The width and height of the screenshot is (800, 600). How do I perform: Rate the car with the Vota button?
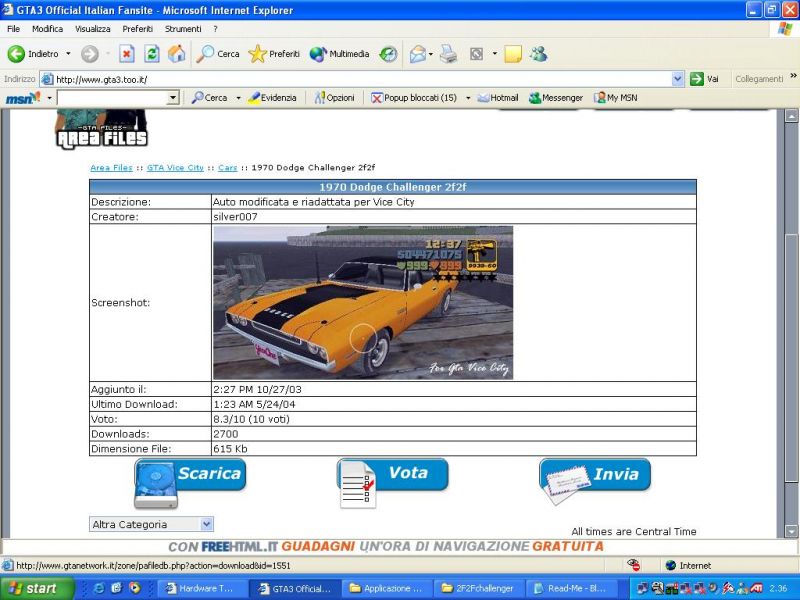(x=392, y=483)
